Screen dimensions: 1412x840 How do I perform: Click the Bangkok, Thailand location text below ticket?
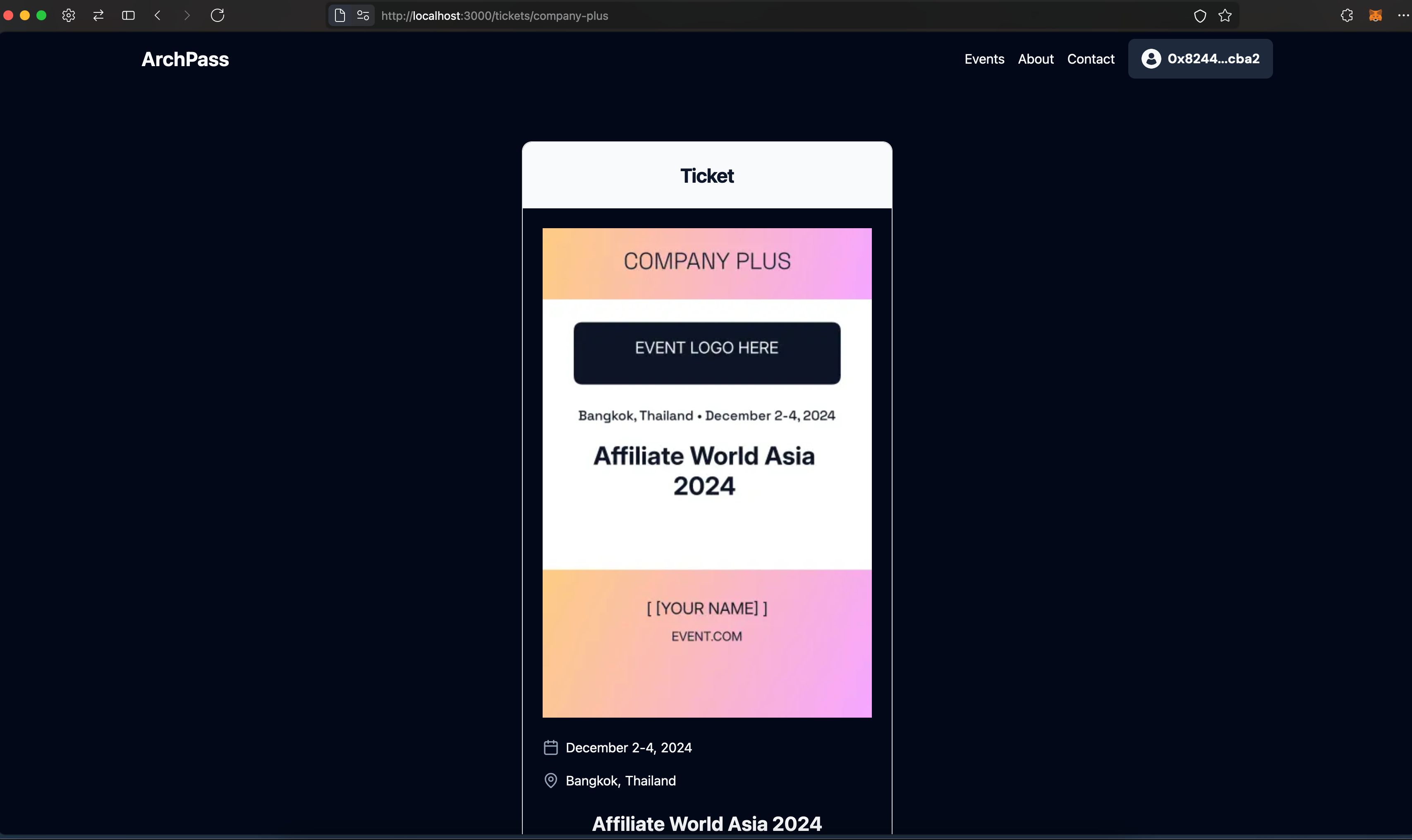pyautogui.click(x=620, y=780)
